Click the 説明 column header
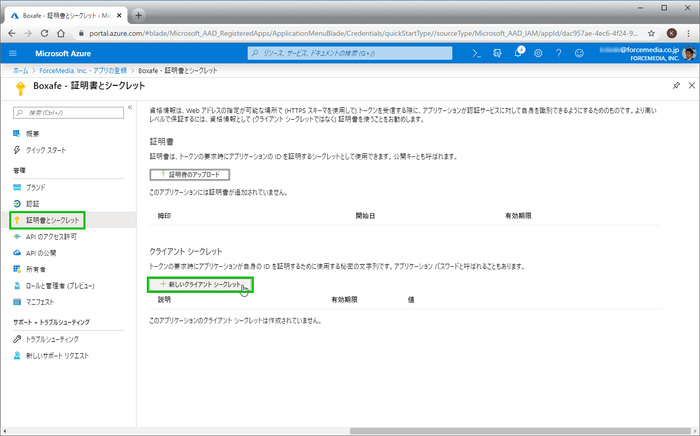The width and height of the screenshot is (700, 436). coord(164,299)
